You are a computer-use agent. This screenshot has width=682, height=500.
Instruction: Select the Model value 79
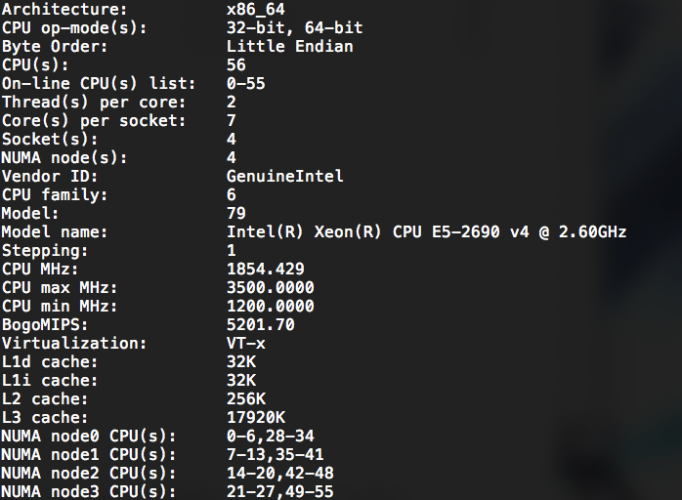click(x=236, y=213)
